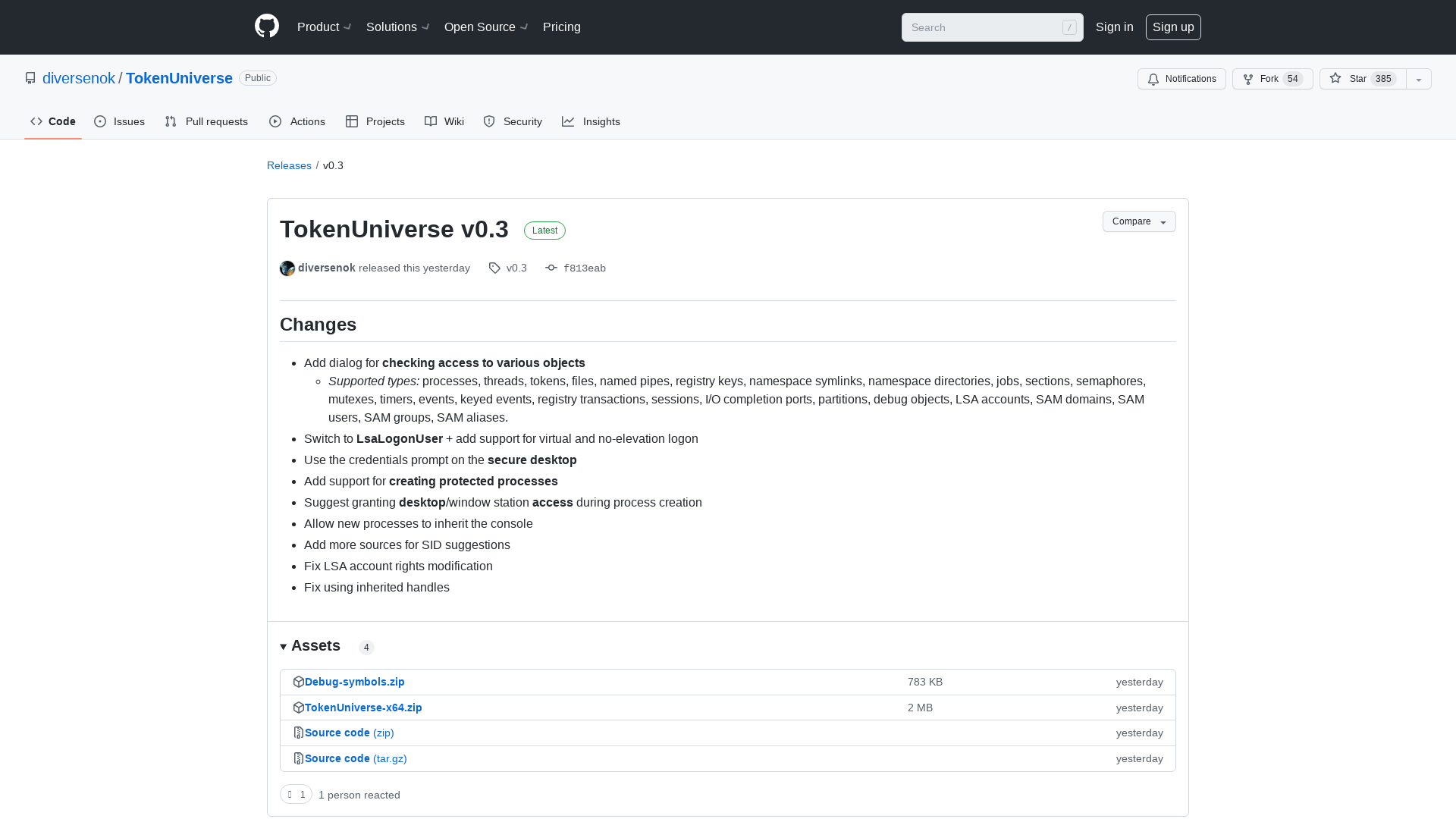Click the 783 KB file size
1456x819 pixels.
click(925, 682)
